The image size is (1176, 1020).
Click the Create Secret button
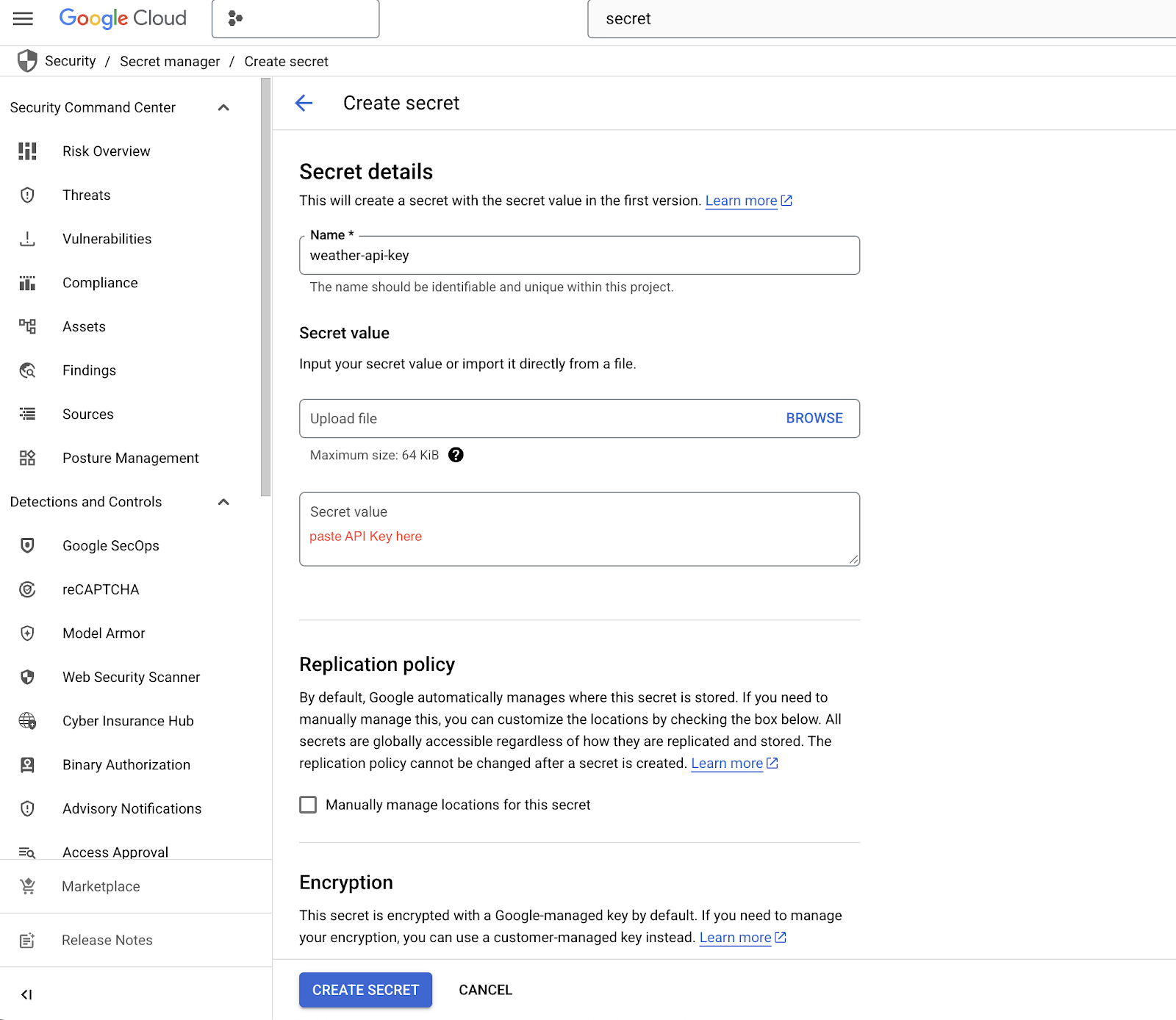click(365, 990)
